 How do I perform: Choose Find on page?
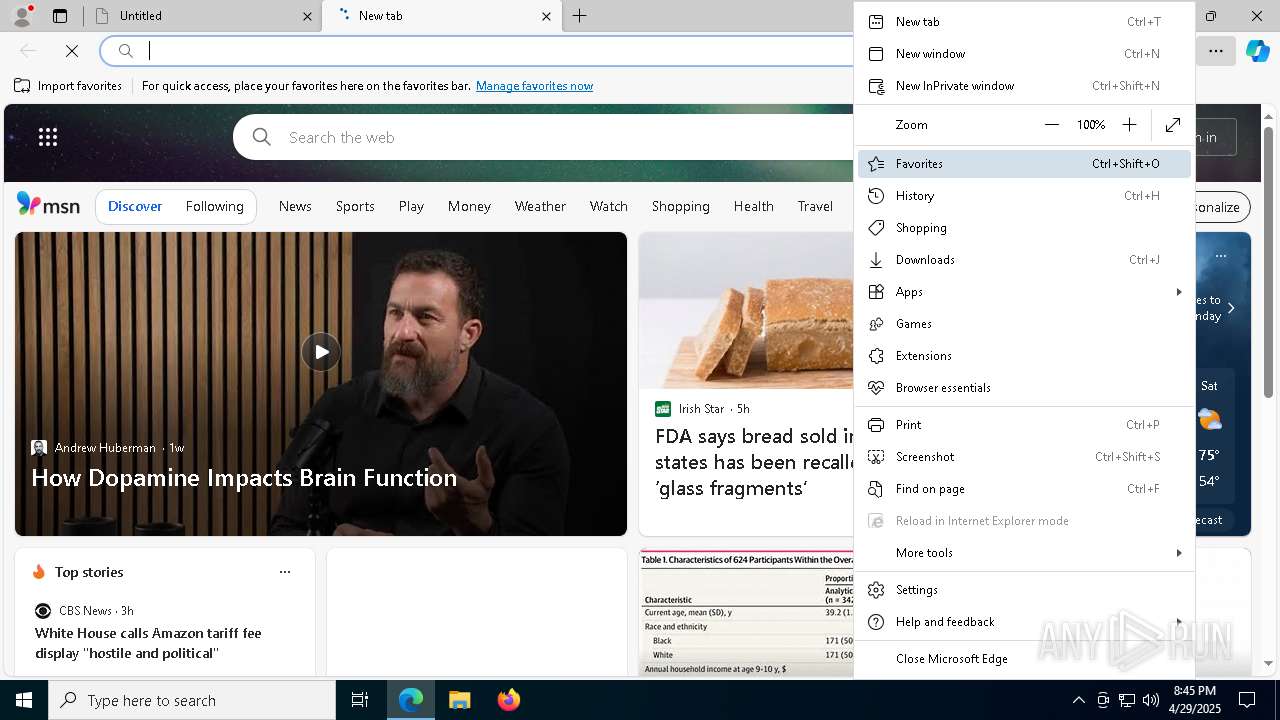1024,489
